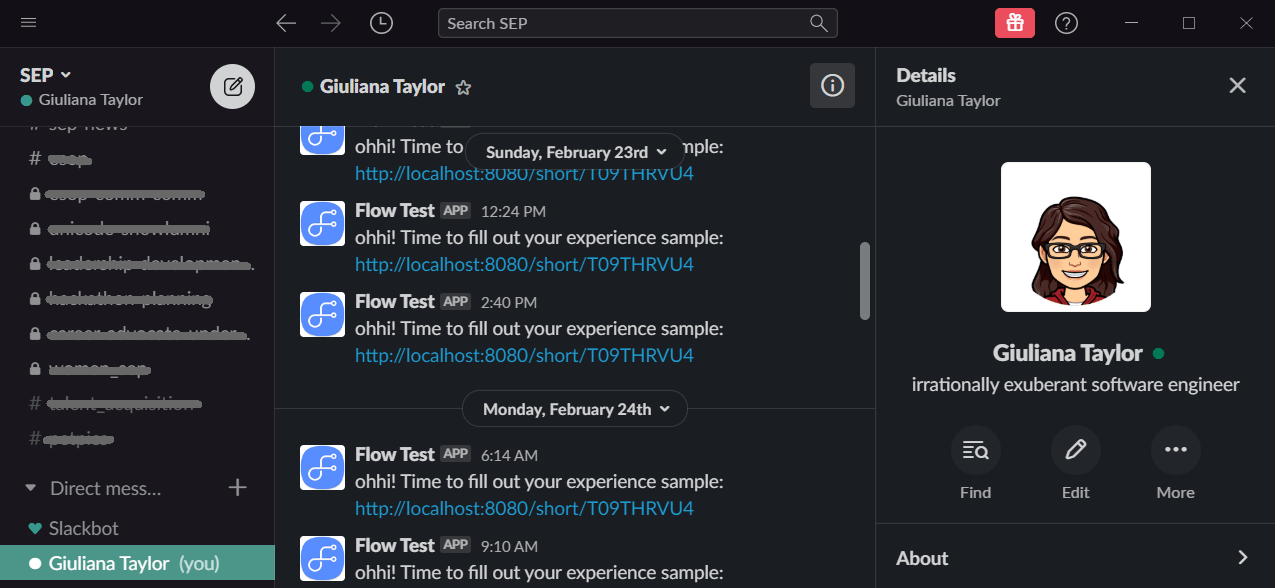Open help with the question mark icon
The image size is (1275, 588).
1066,22
